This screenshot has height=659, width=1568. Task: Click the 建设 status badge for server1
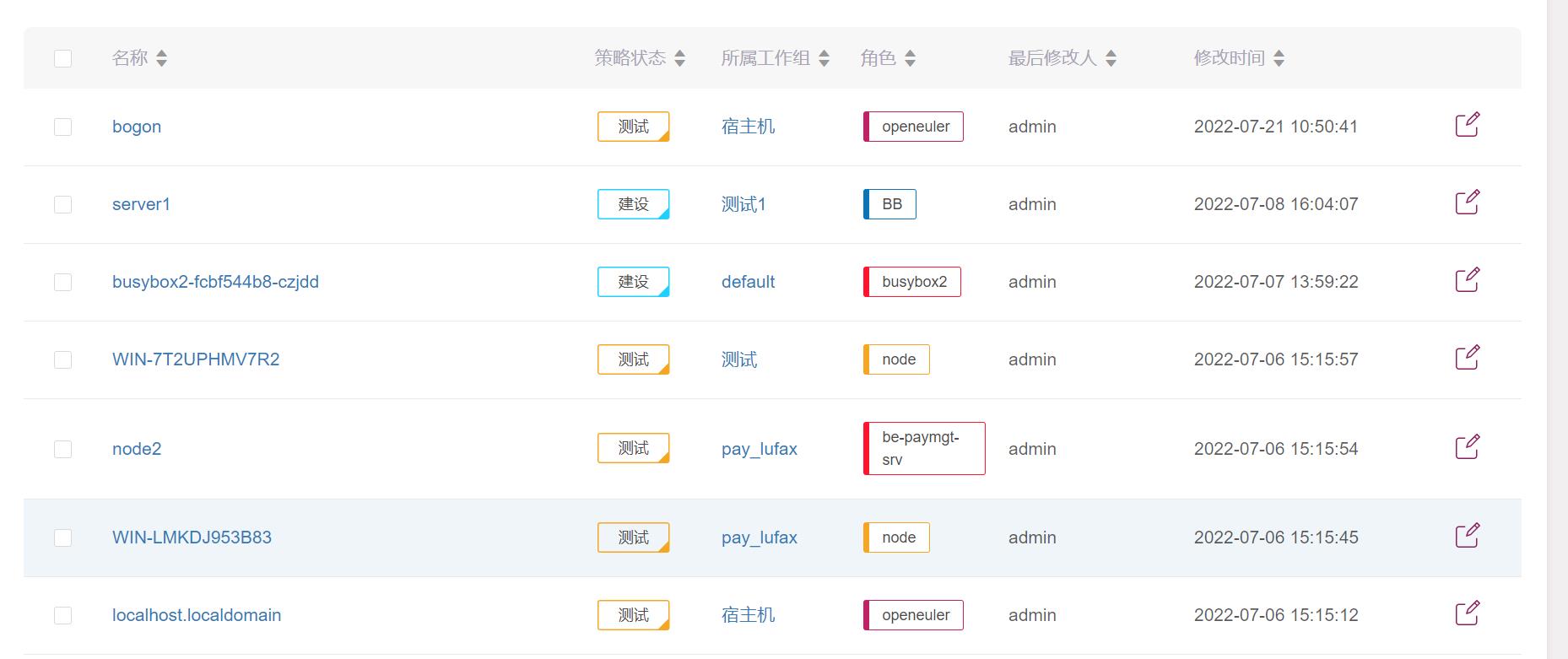633,204
